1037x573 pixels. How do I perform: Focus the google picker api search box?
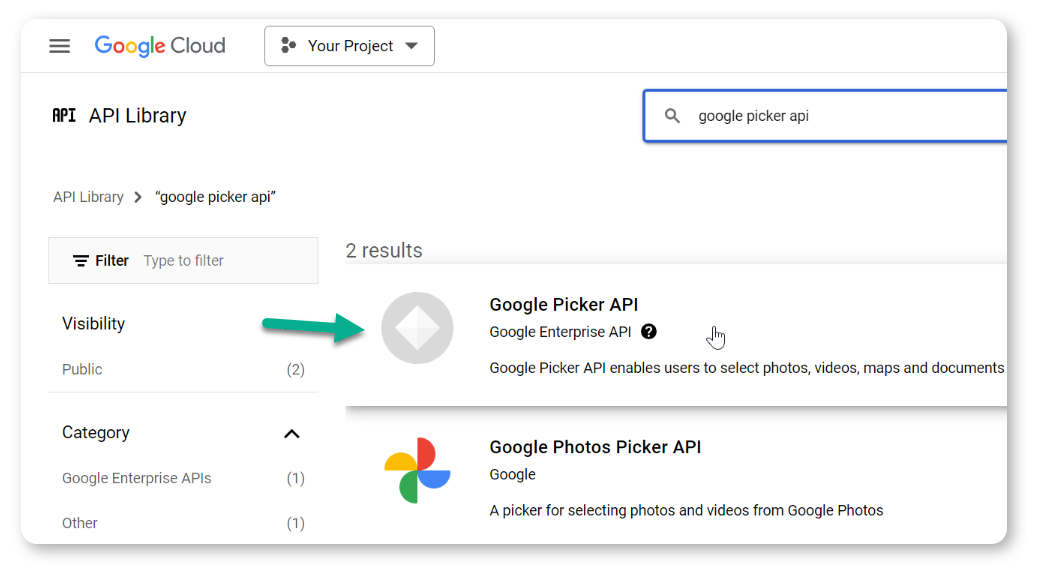[825, 116]
